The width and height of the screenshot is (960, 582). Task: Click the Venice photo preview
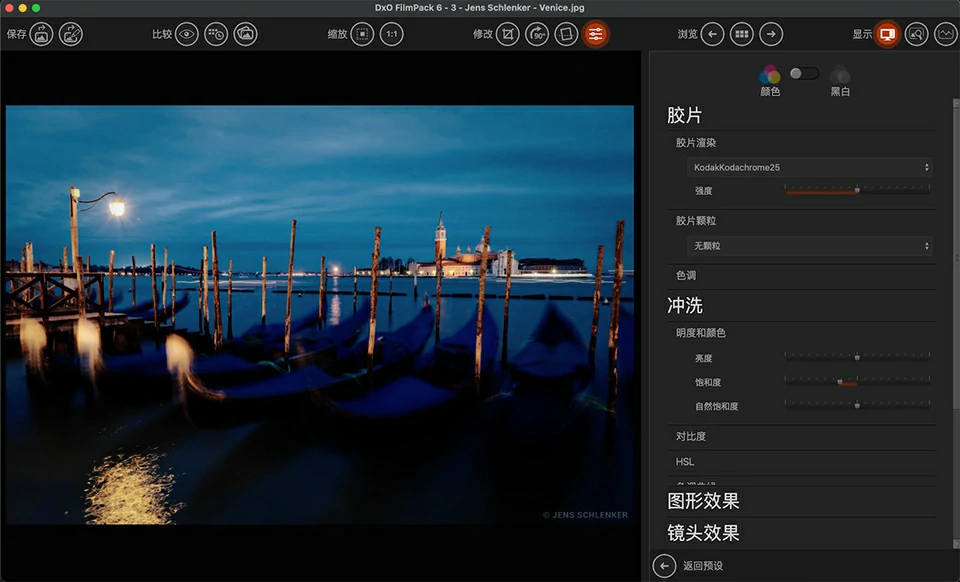tap(320, 315)
